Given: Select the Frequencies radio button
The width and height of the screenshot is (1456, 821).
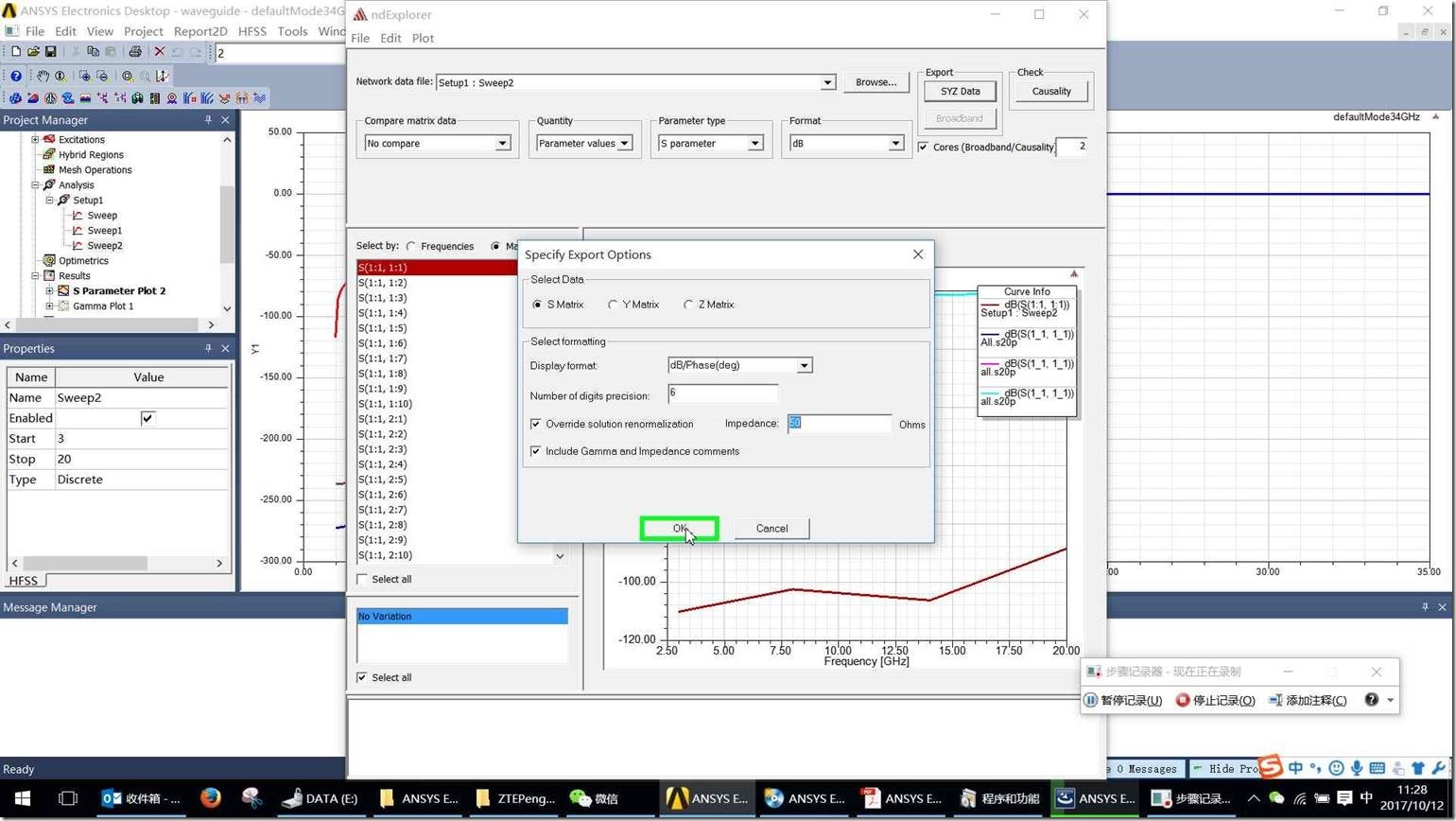Looking at the screenshot, I should (x=410, y=246).
